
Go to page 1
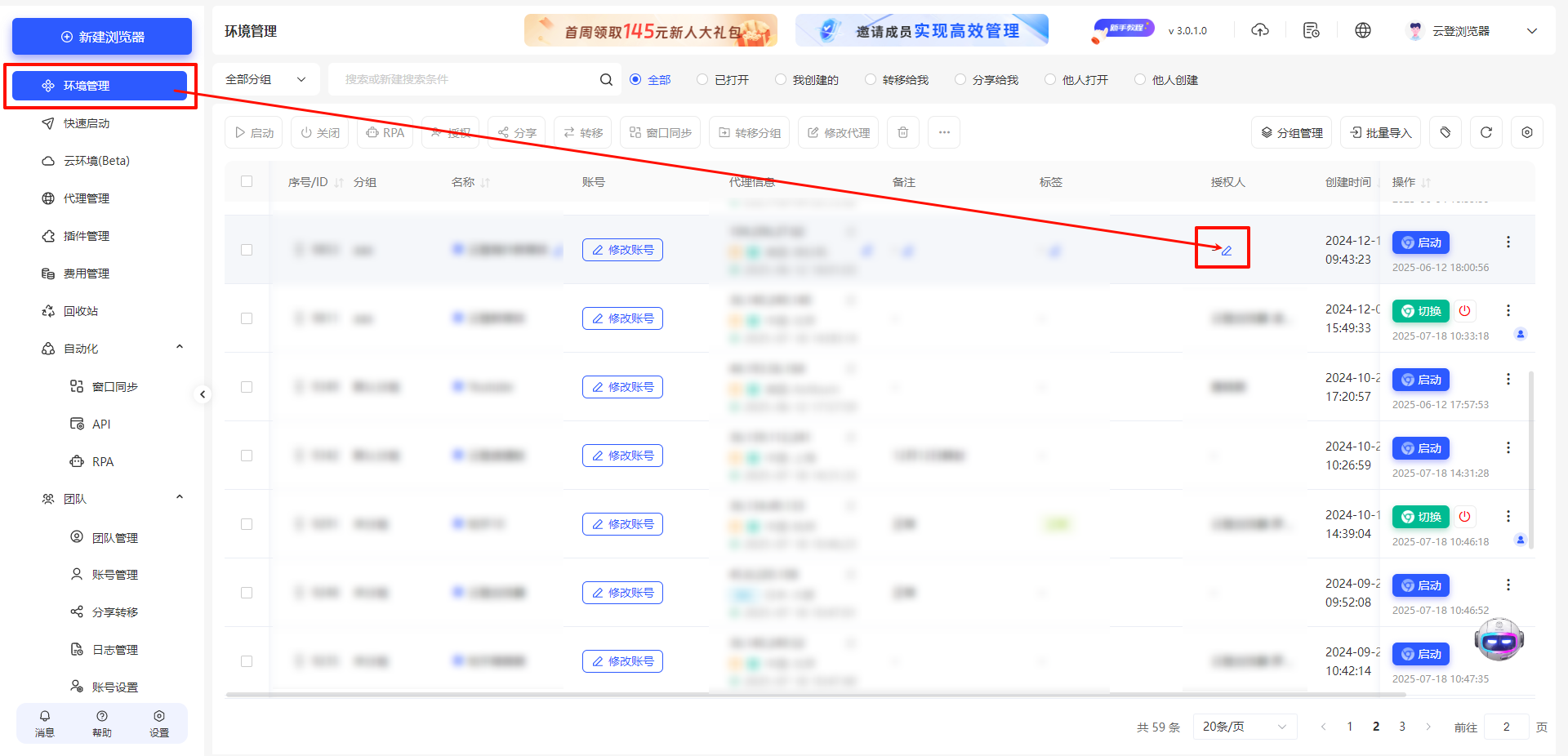[1350, 727]
